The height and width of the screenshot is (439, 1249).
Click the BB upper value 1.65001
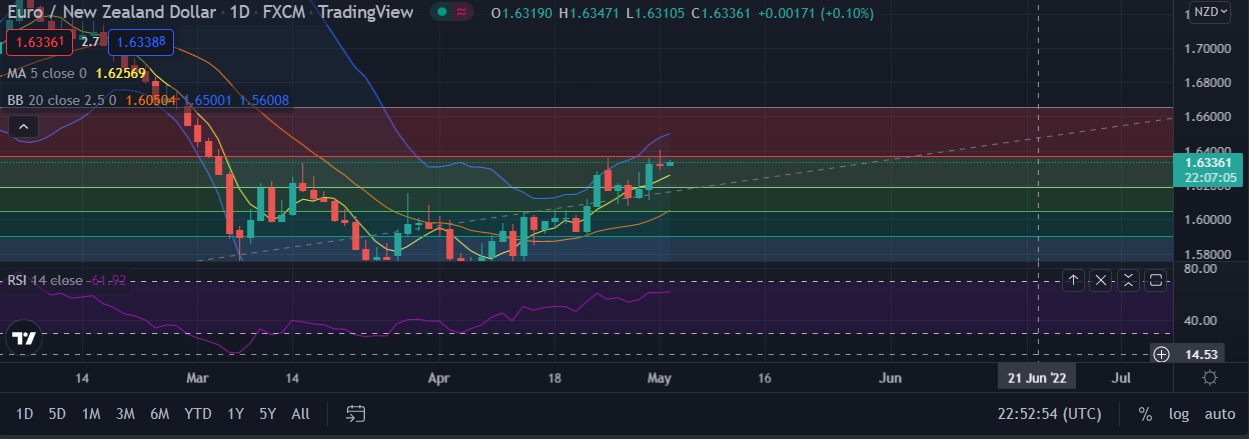pos(209,100)
